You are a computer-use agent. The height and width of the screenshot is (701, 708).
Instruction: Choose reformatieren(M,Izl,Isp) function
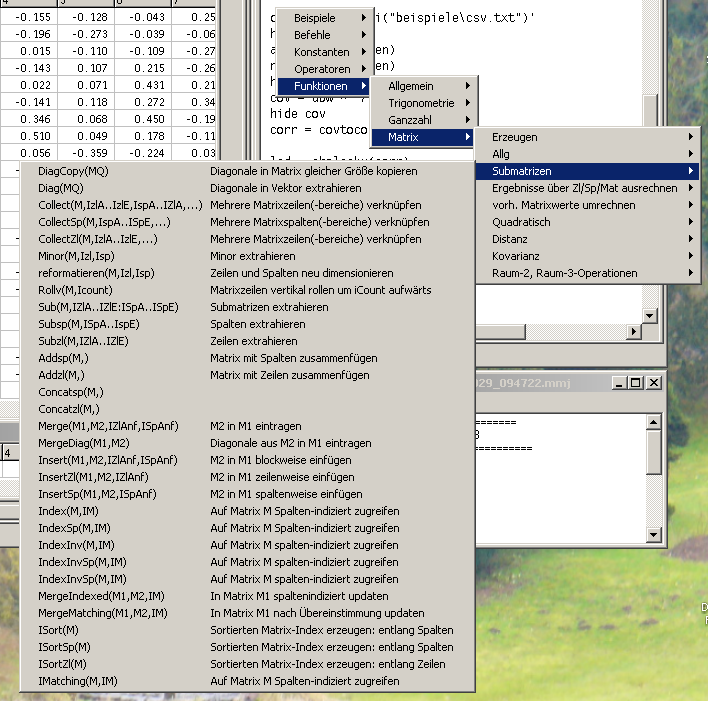point(247,273)
